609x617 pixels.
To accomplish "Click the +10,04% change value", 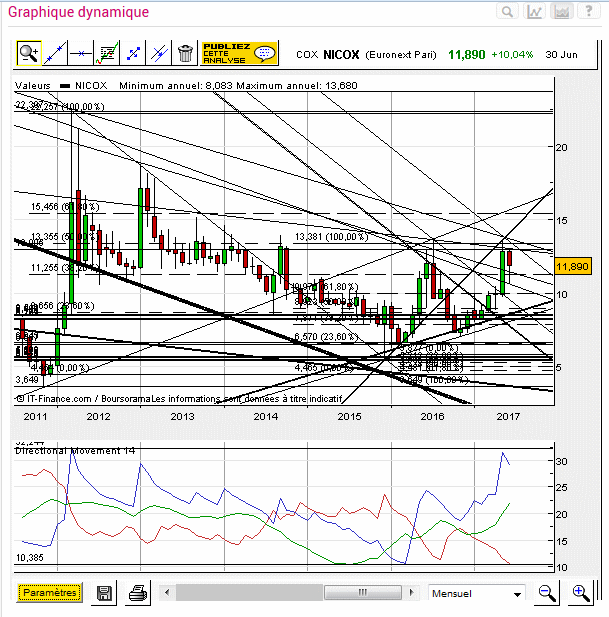I will (x=512, y=55).
